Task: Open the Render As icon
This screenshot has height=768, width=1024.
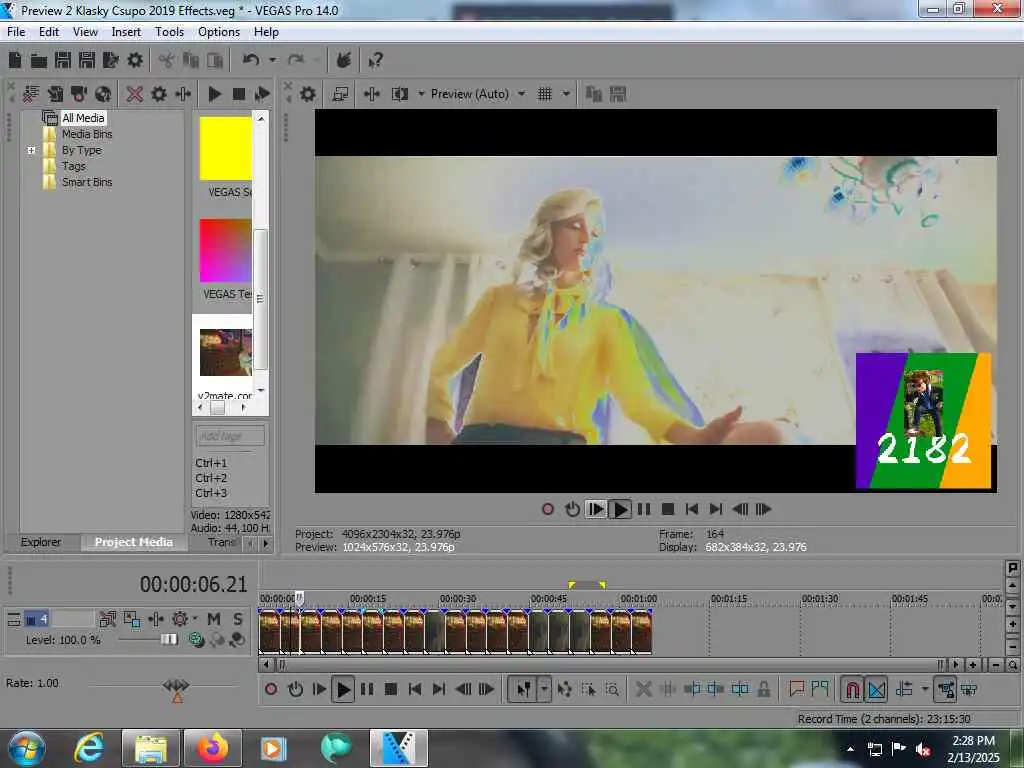Action: (x=111, y=60)
